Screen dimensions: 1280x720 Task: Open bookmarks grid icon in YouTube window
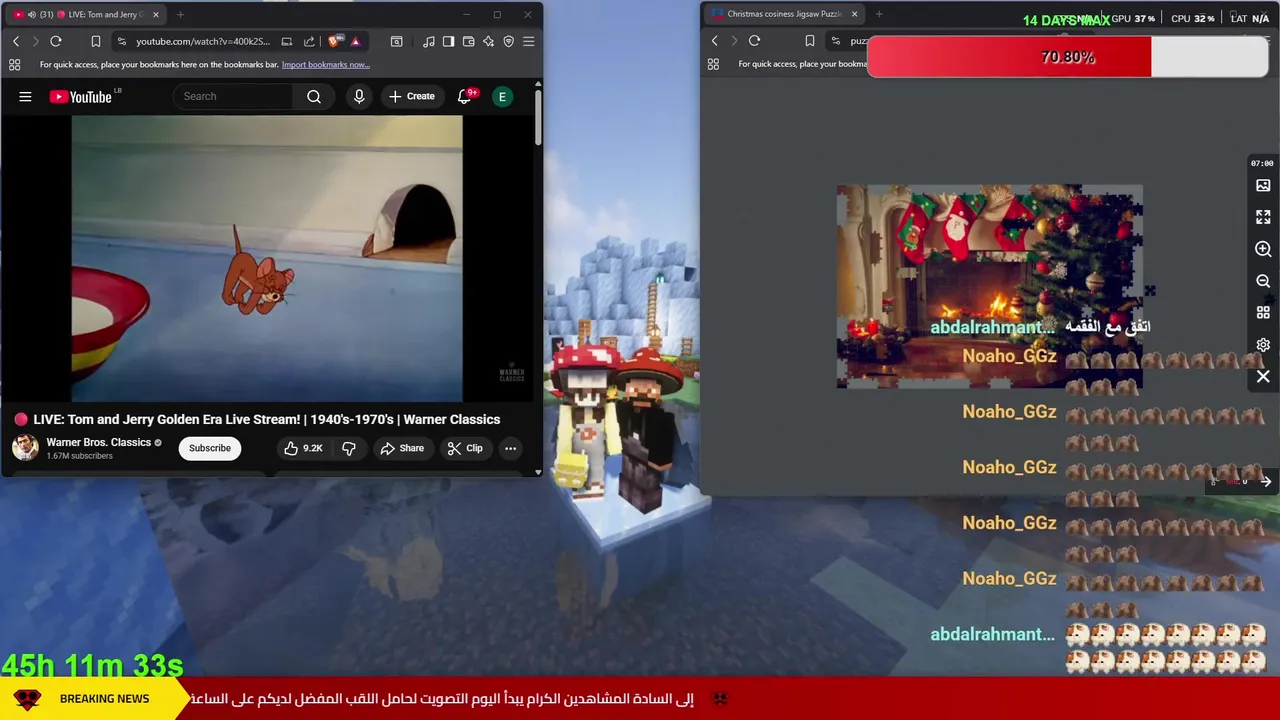14,65
